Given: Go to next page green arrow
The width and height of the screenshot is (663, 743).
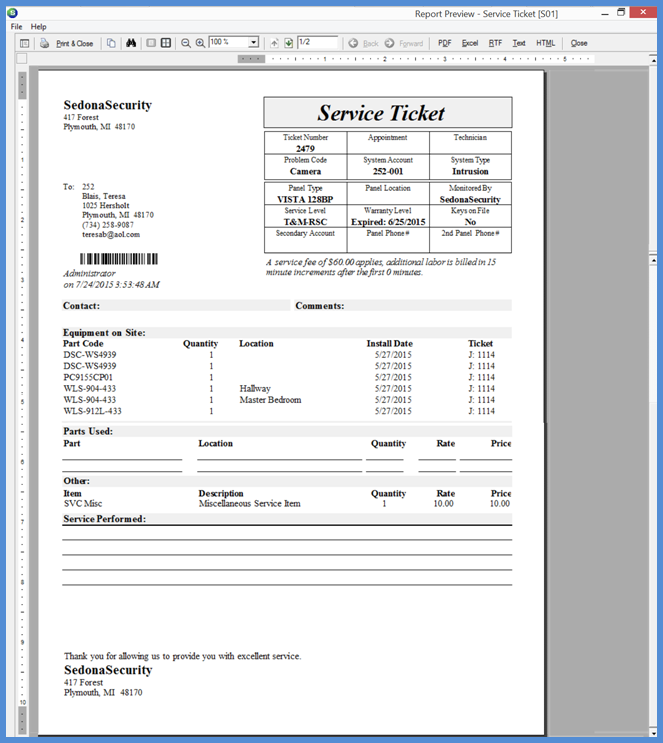Looking at the screenshot, I should 288,43.
